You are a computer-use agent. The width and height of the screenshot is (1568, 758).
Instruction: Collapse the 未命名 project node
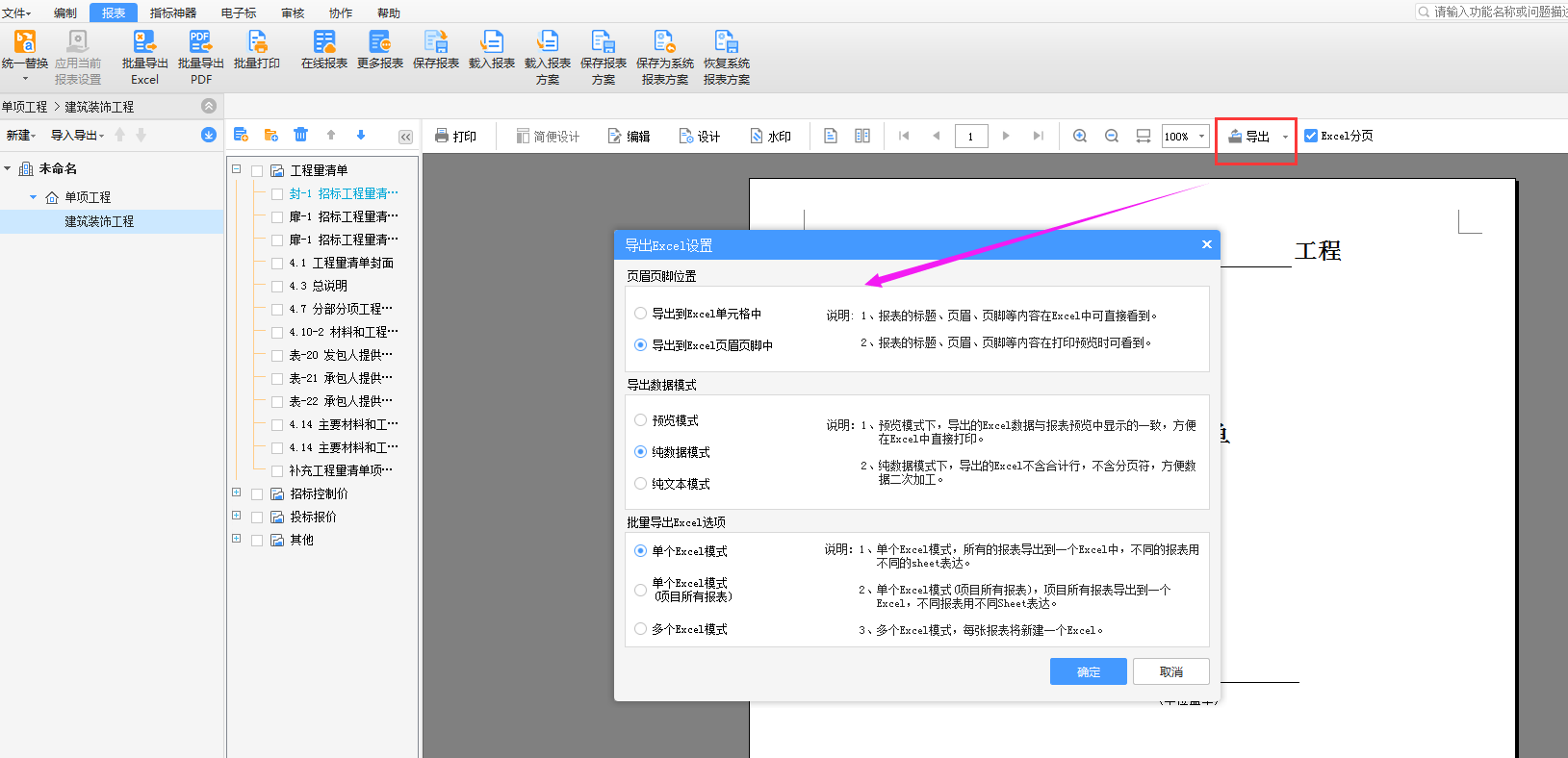pos(8,168)
